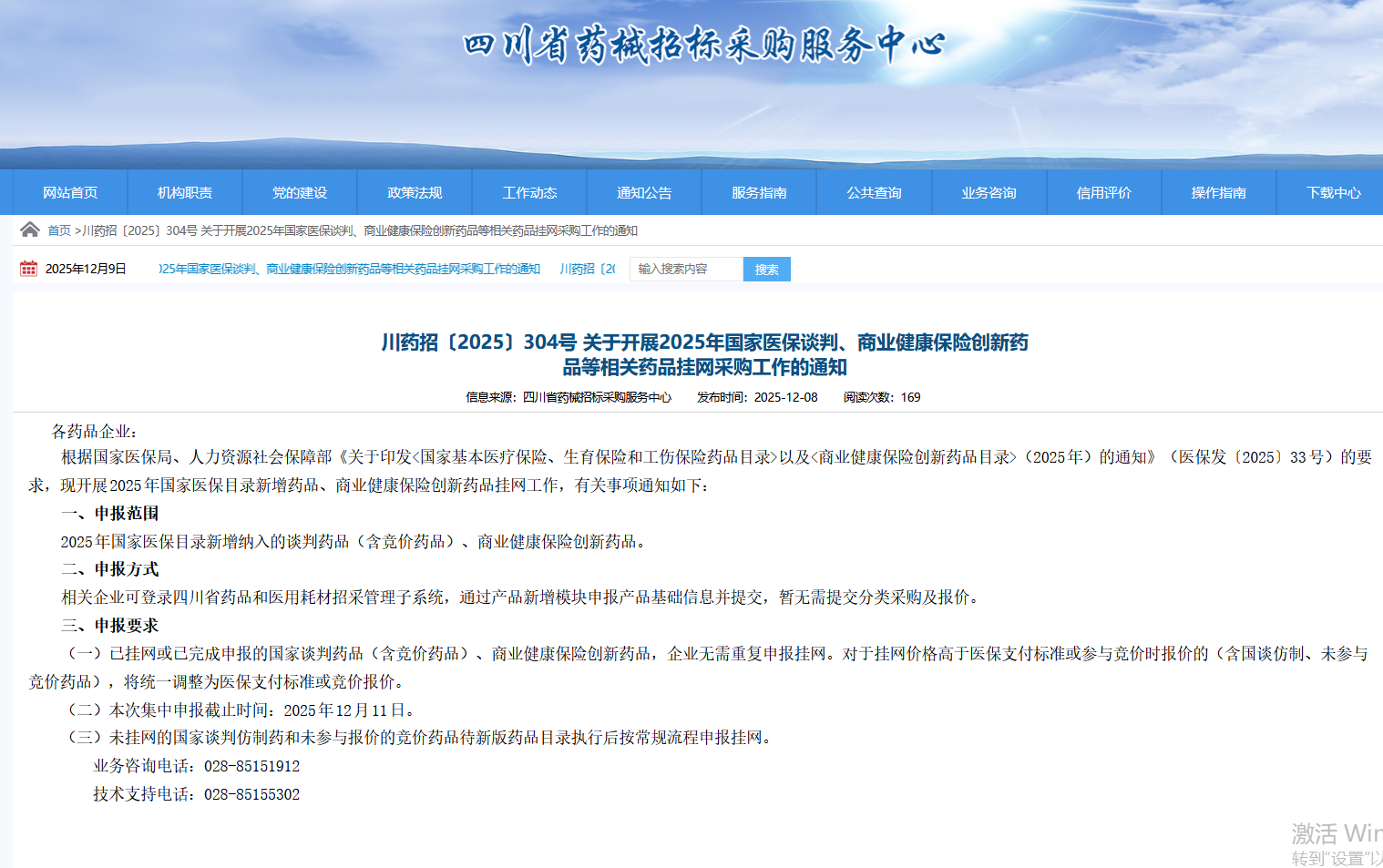Go to 信用评价 section
The image size is (1383, 868).
[x=1103, y=193]
